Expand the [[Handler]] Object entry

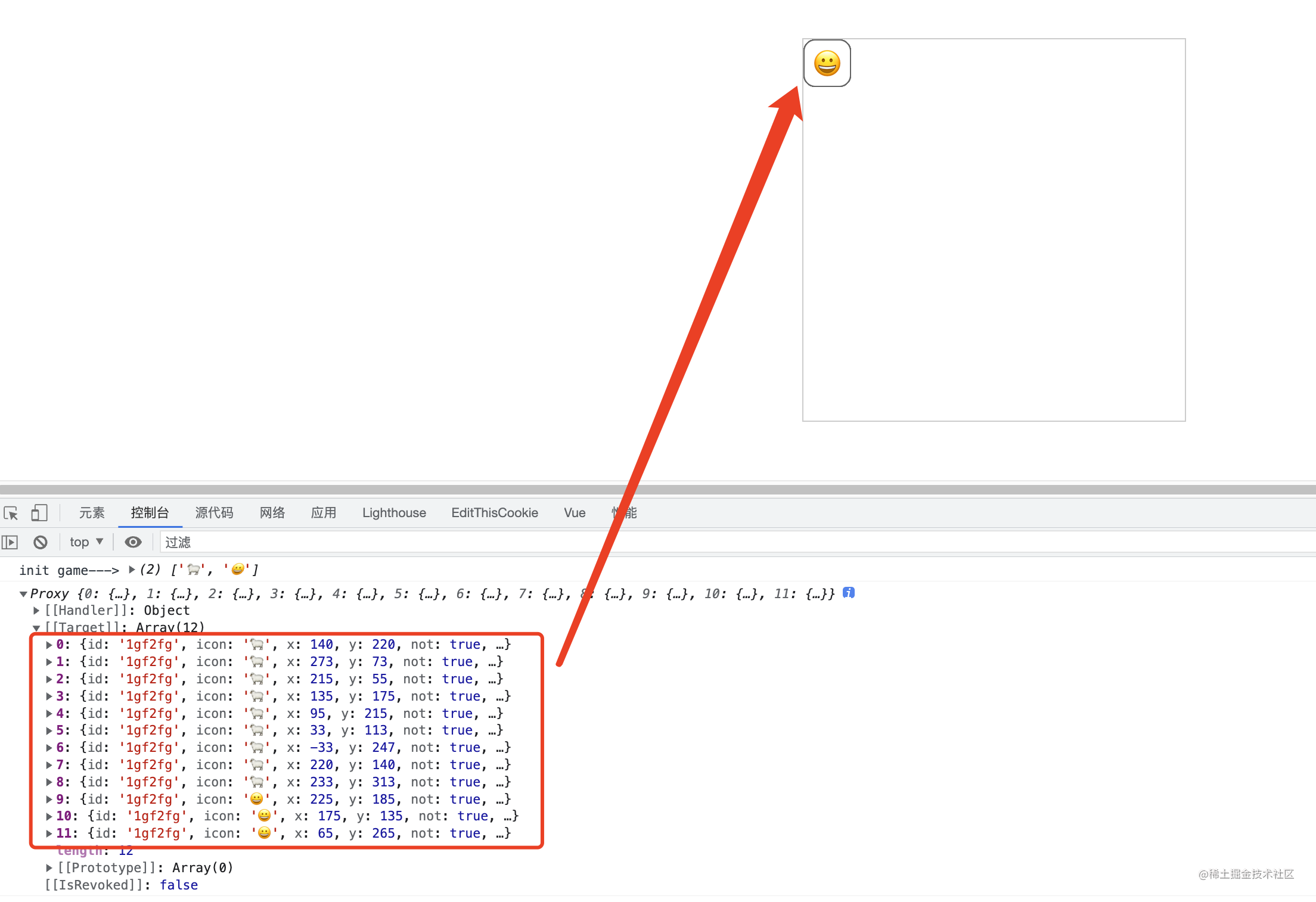point(36,611)
